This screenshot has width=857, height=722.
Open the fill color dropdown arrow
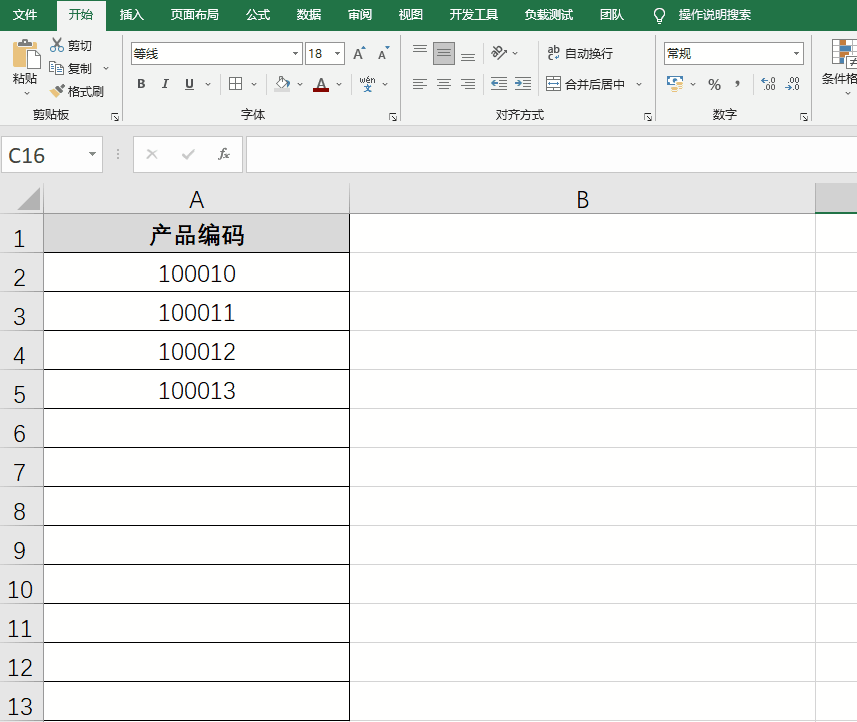point(300,84)
